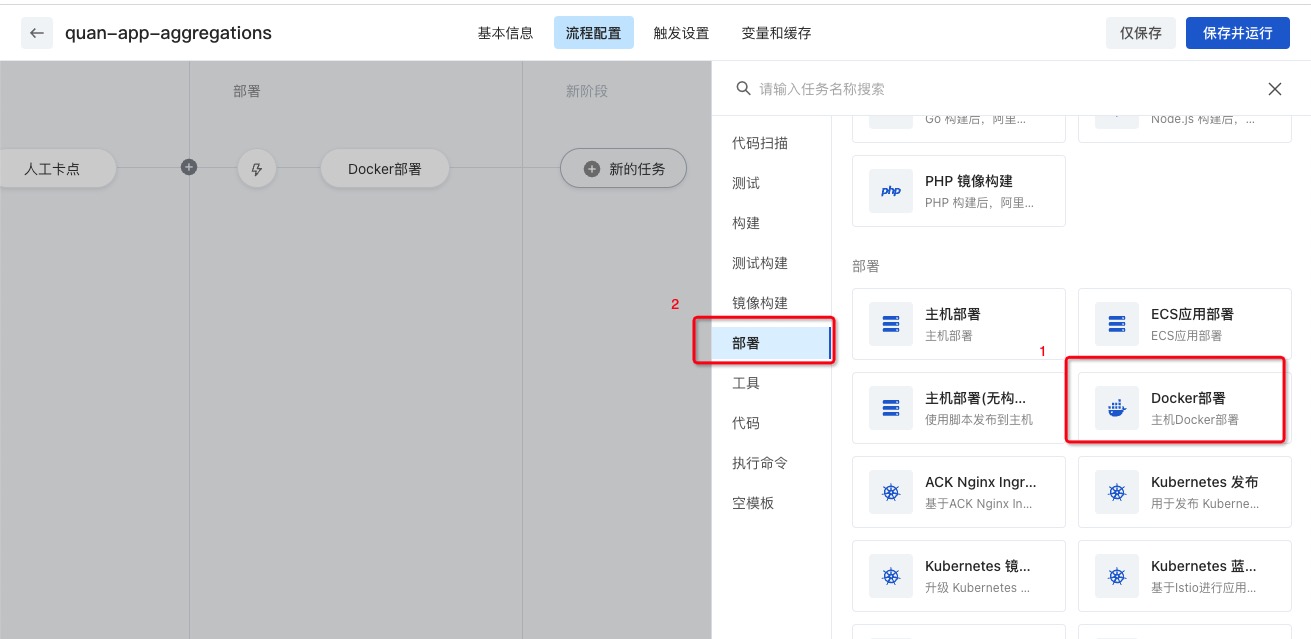
Task: Choose the 主机部署 task title
Action: tap(953, 315)
